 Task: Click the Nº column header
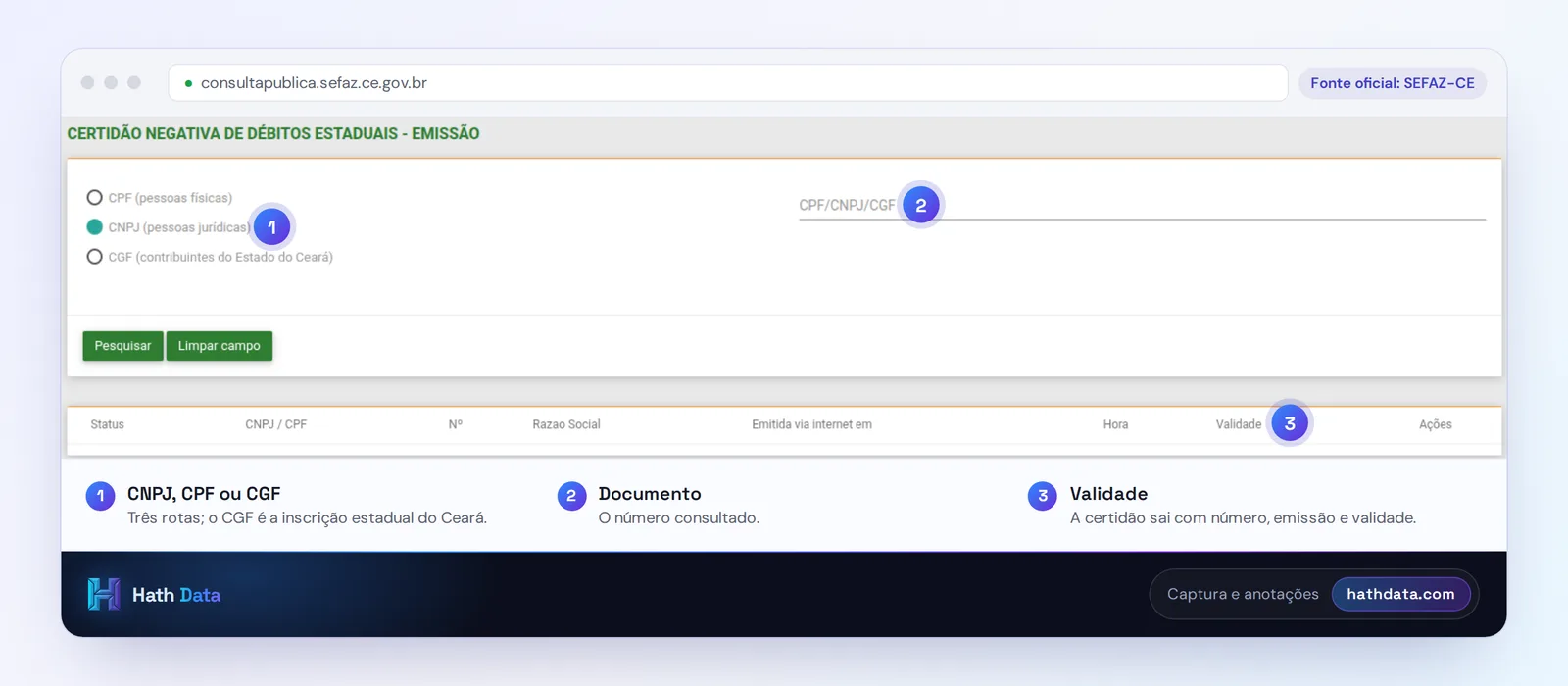pos(456,424)
